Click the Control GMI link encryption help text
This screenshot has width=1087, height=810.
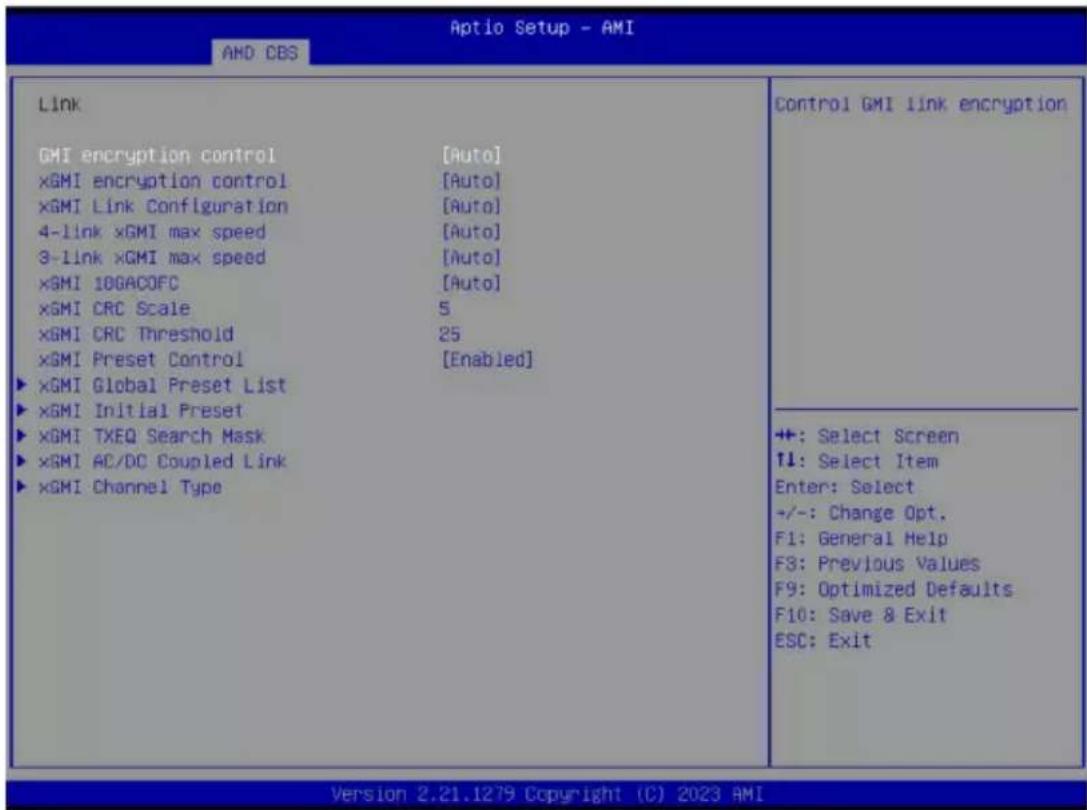921,104
